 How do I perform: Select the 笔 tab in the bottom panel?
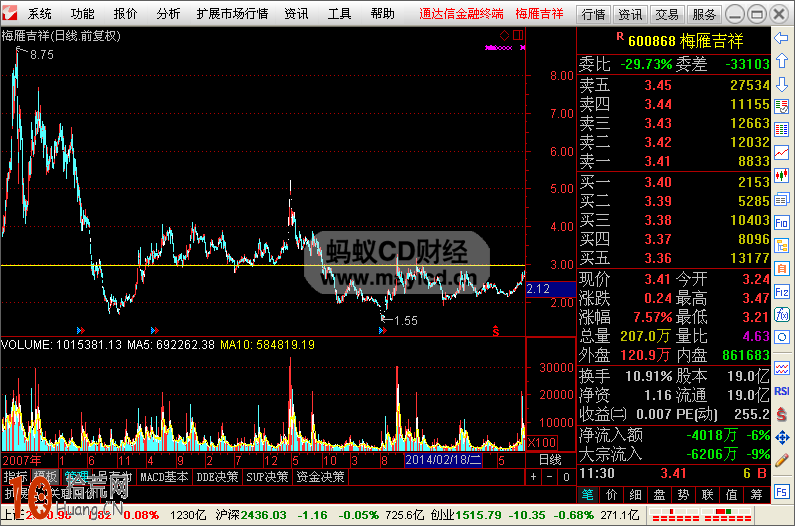point(588,495)
